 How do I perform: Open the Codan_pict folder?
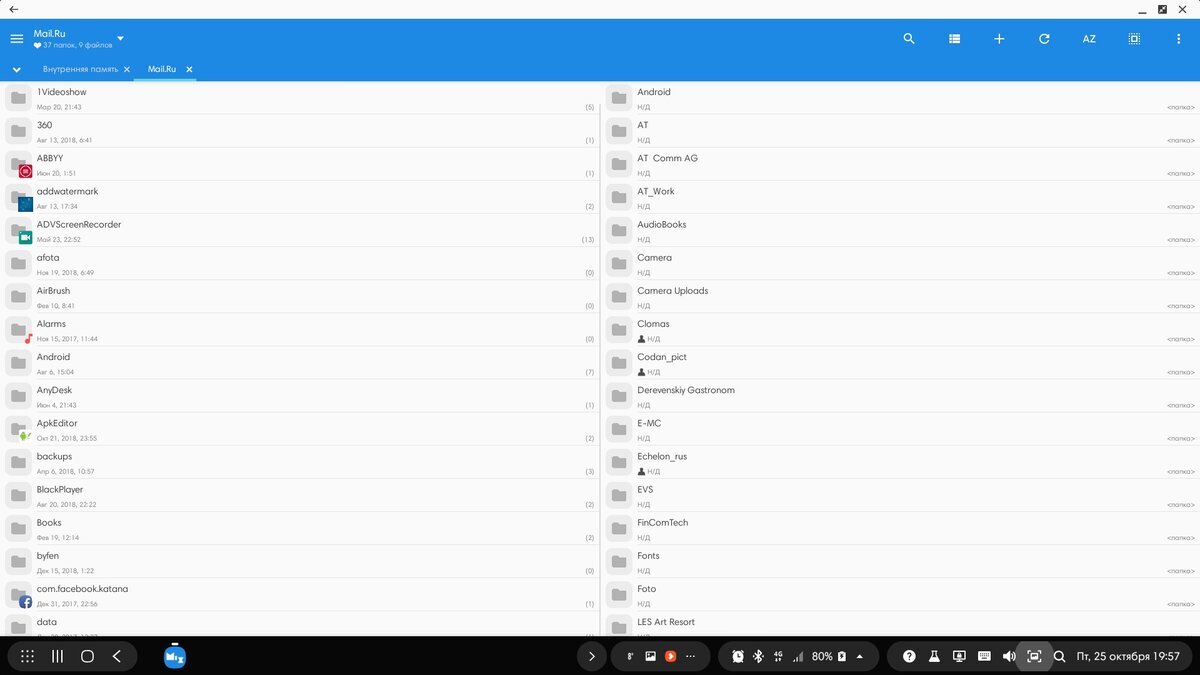900,363
